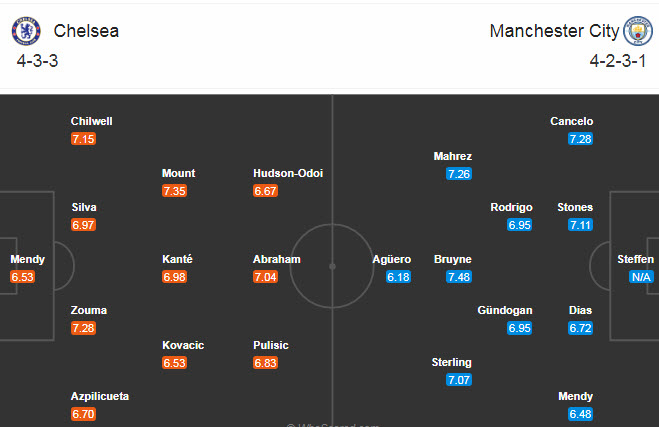659x427 pixels.
Task: Select player Abraham on the pitch
Action: pyautogui.click(x=277, y=259)
